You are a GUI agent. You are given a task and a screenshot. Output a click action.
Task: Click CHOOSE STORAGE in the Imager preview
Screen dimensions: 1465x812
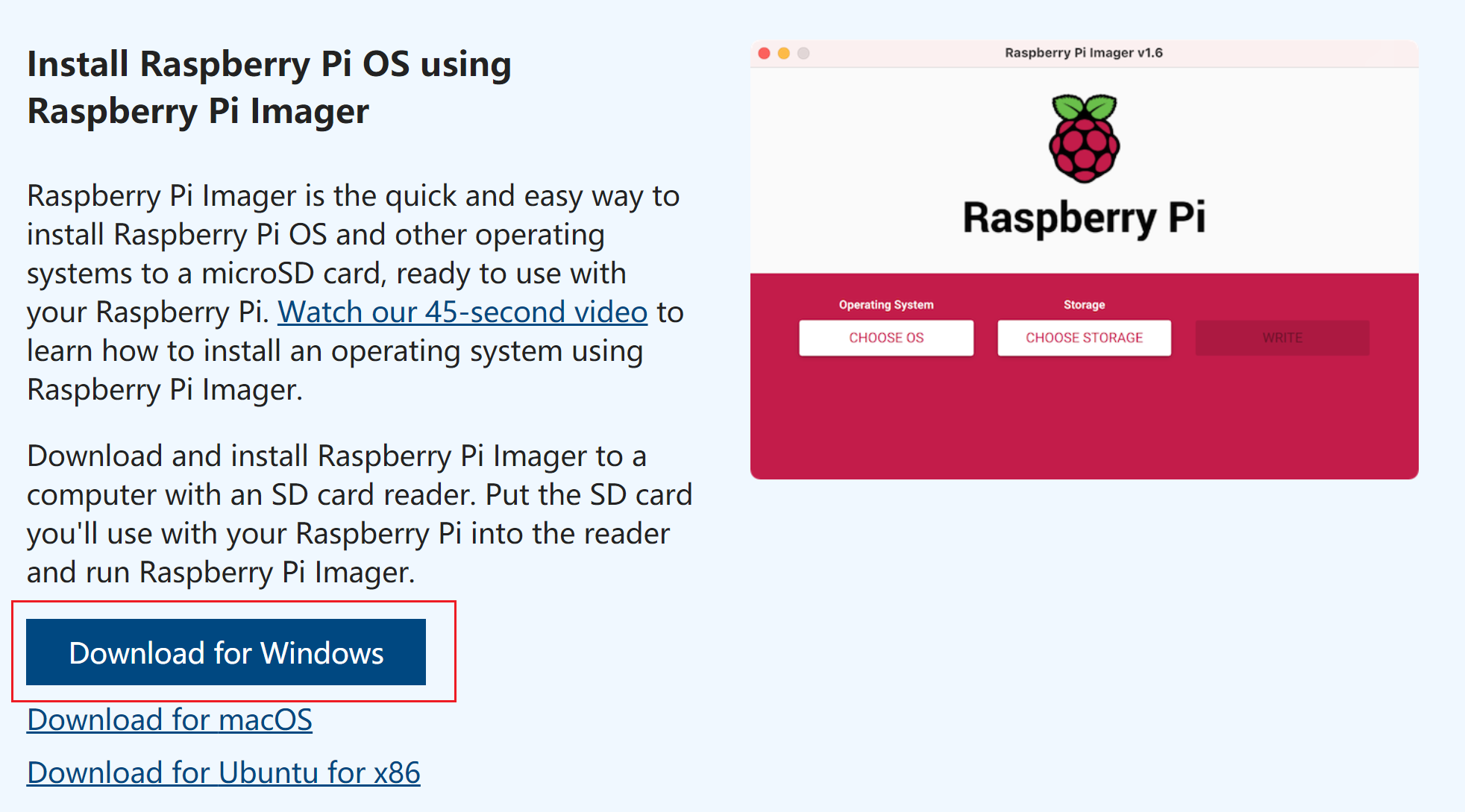1085,338
